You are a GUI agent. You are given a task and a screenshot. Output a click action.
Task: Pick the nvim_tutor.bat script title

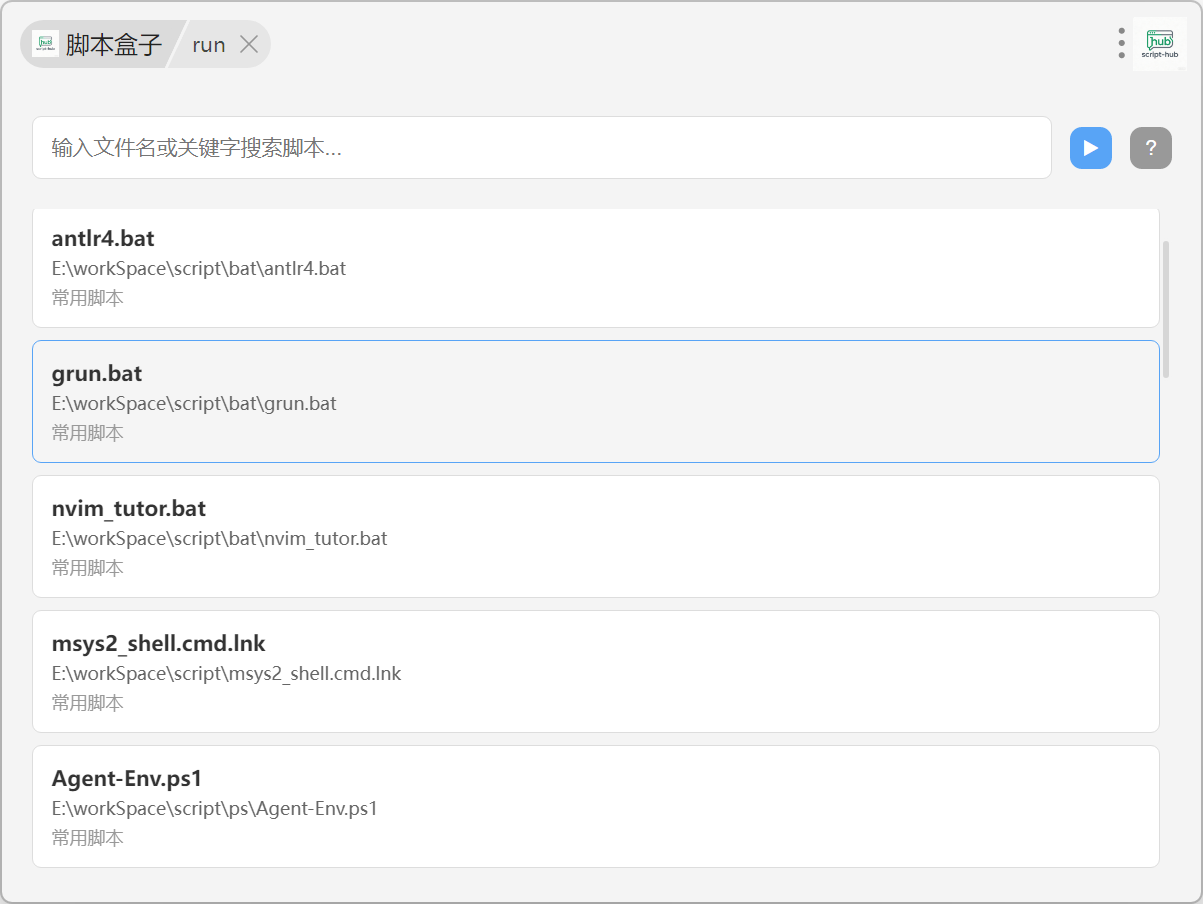click(x=129, y=509)
